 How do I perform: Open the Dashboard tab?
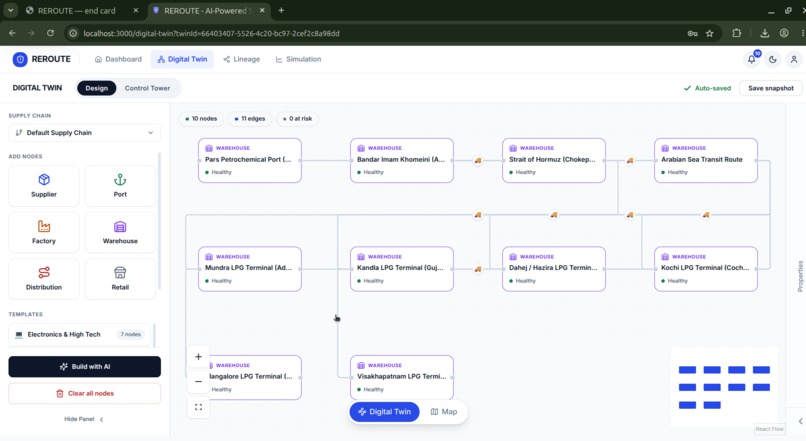(118, 60)
